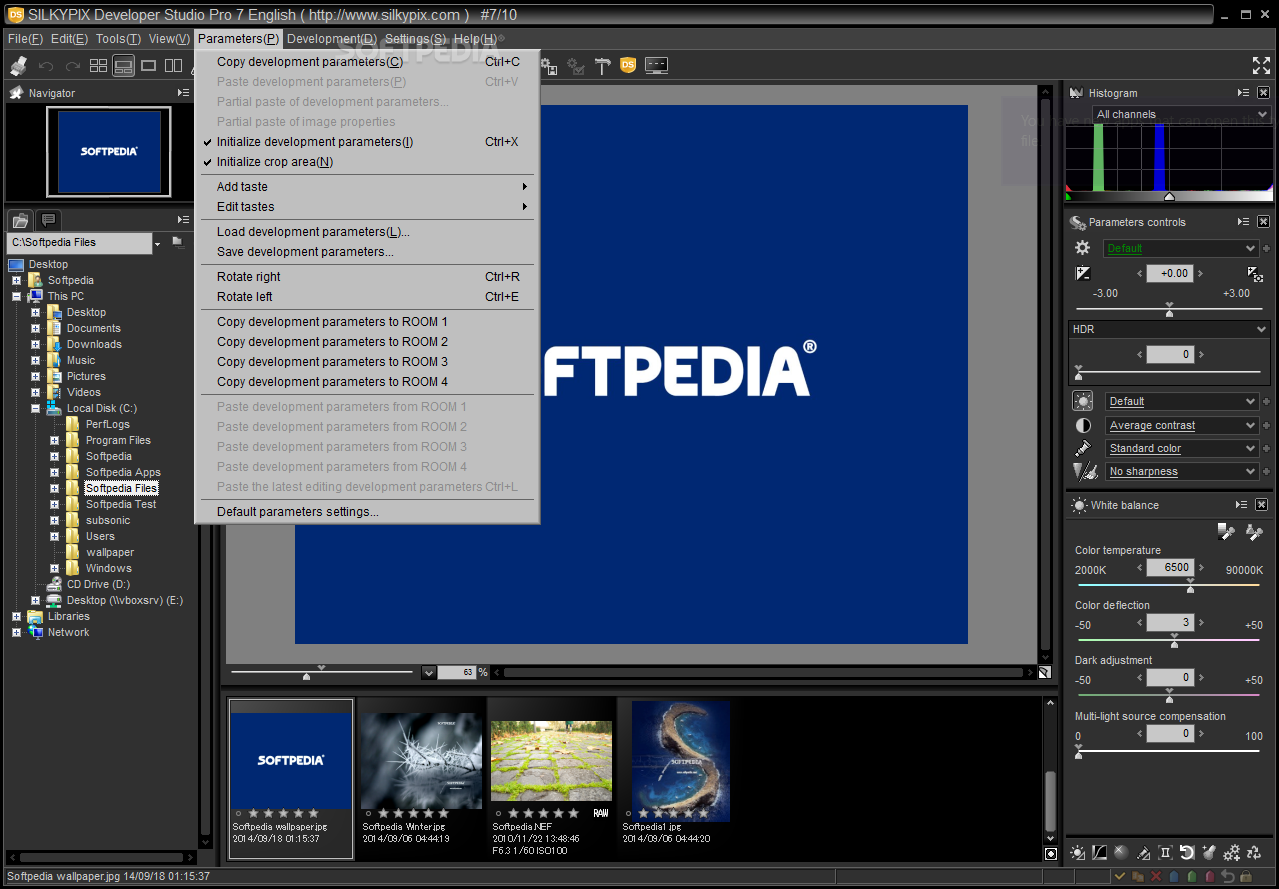Viewport: 1279px width, 889px height.
Task: Click the Print icon in toolbar
Action: (18, 66)
